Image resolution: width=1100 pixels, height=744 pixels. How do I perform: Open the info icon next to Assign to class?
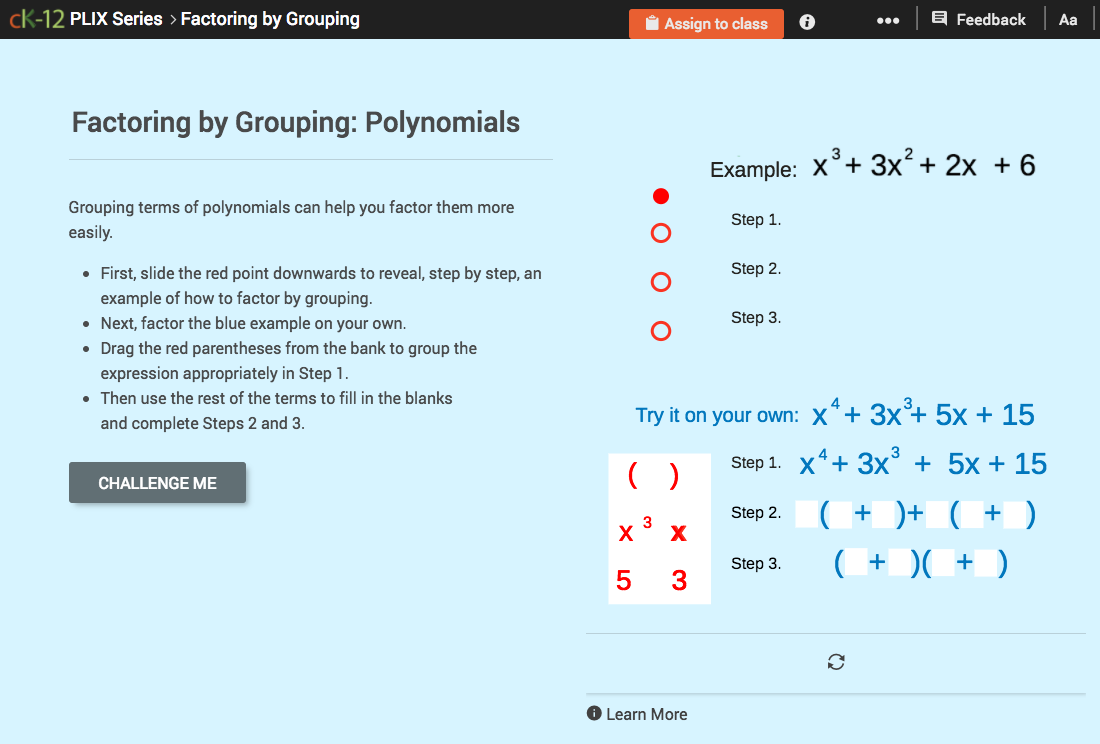click(x=807, y=21)
